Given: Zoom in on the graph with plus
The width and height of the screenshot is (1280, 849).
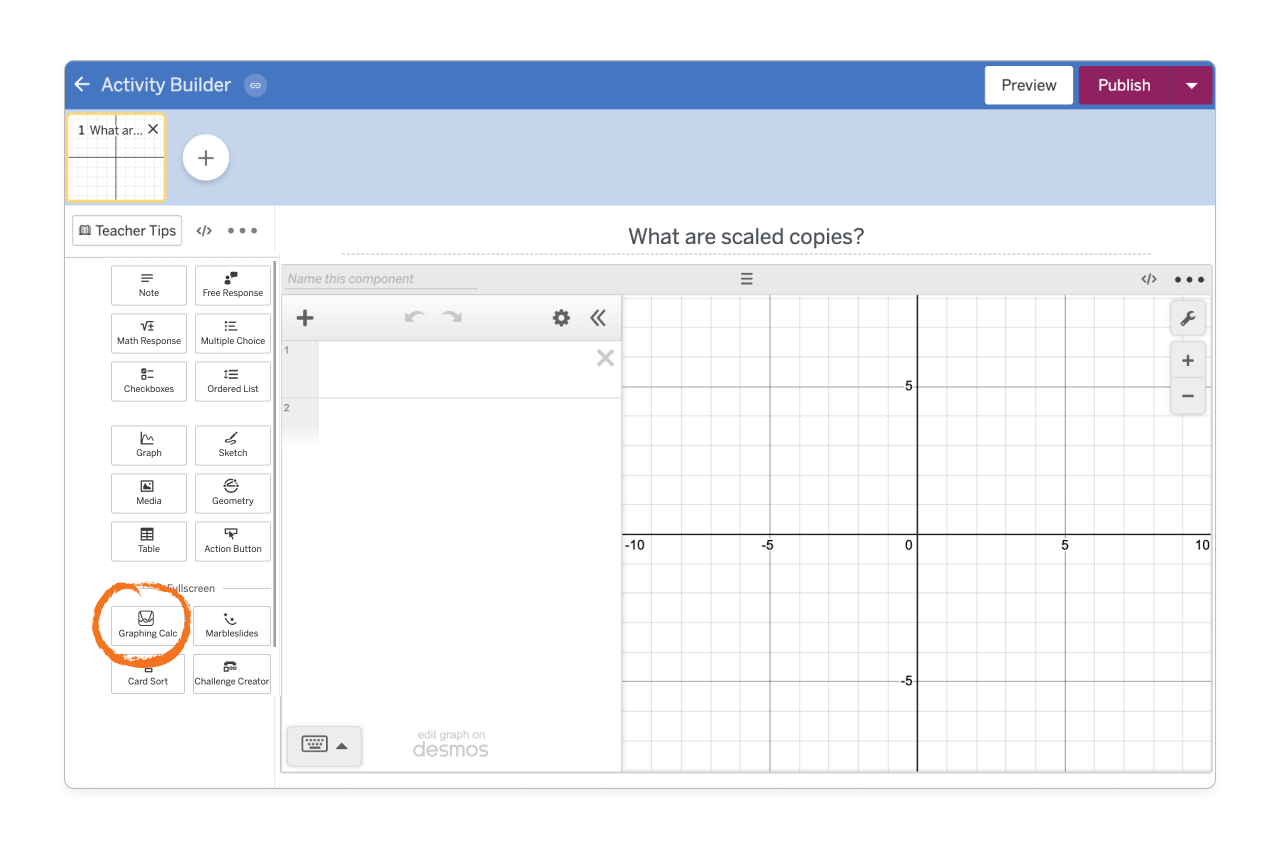Looking at the screenshot, I should click(x=1187, y=360).
